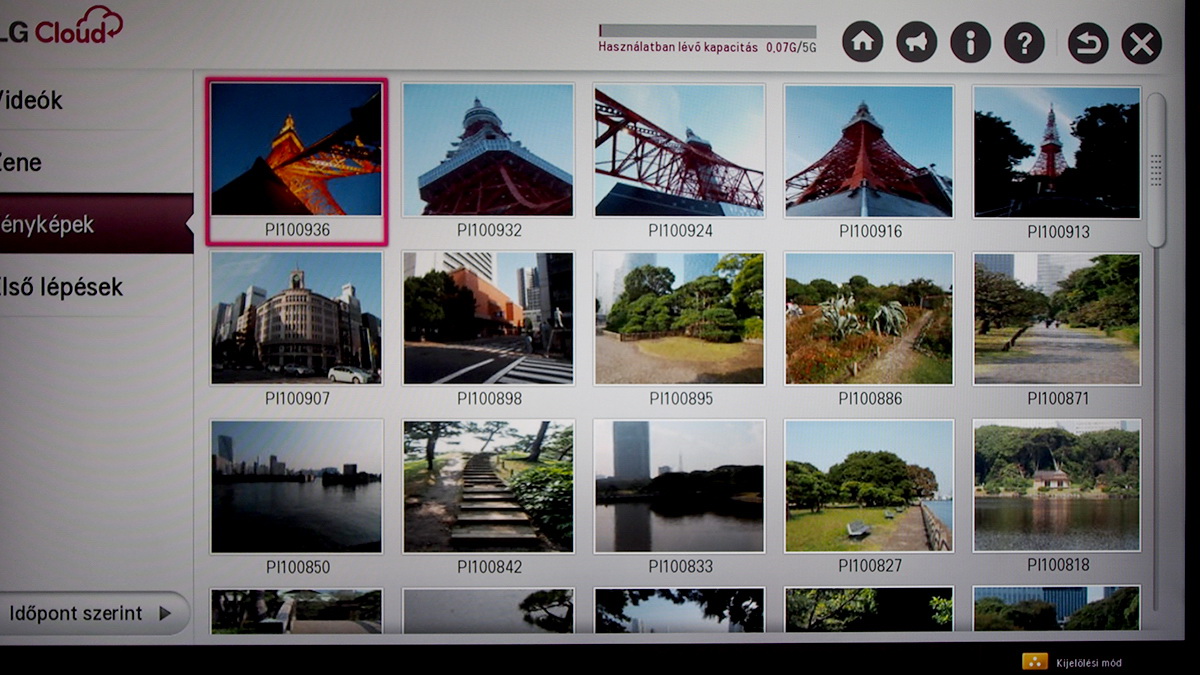This screenshot has height=675, width=1200.
Task: Close LG Cloud with the X icon
Action: [1141, 43]
